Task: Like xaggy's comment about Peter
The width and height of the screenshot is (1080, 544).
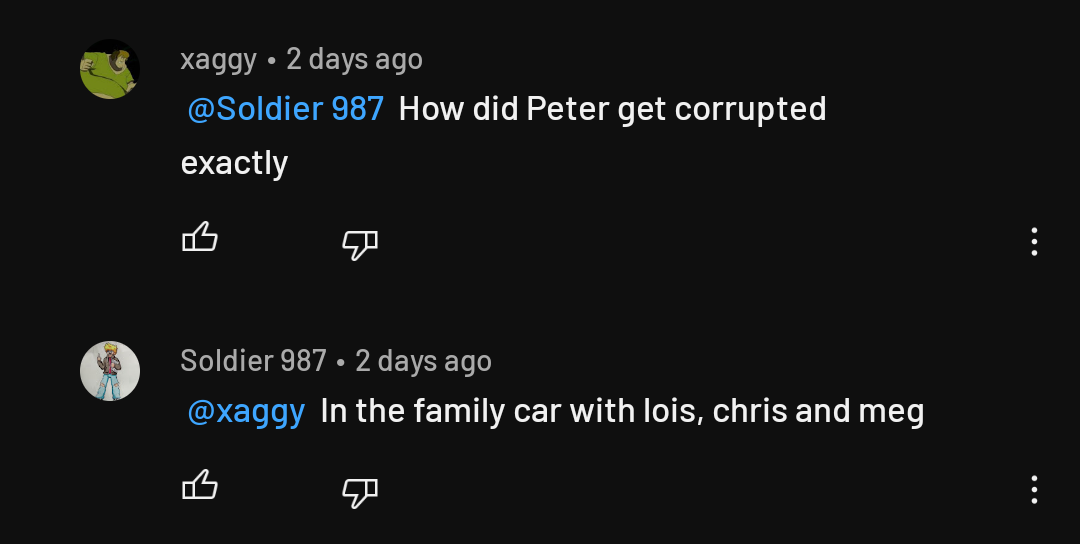Action: point(200,239)
